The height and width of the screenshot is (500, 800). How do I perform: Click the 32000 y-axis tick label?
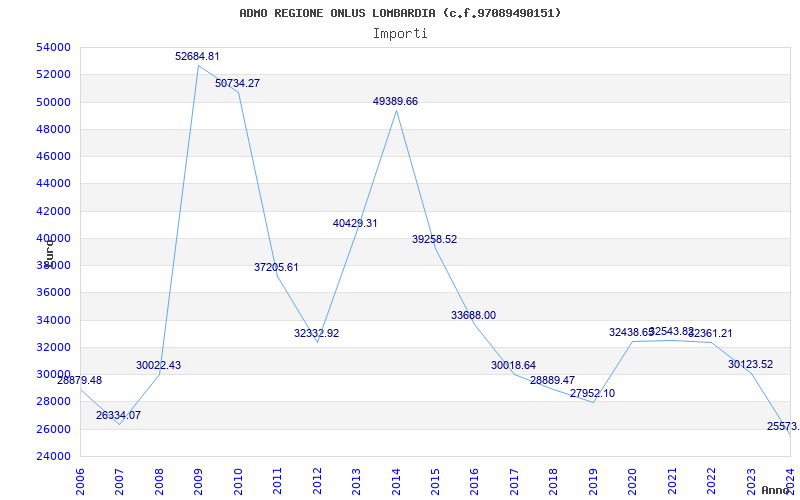point(53,347)
